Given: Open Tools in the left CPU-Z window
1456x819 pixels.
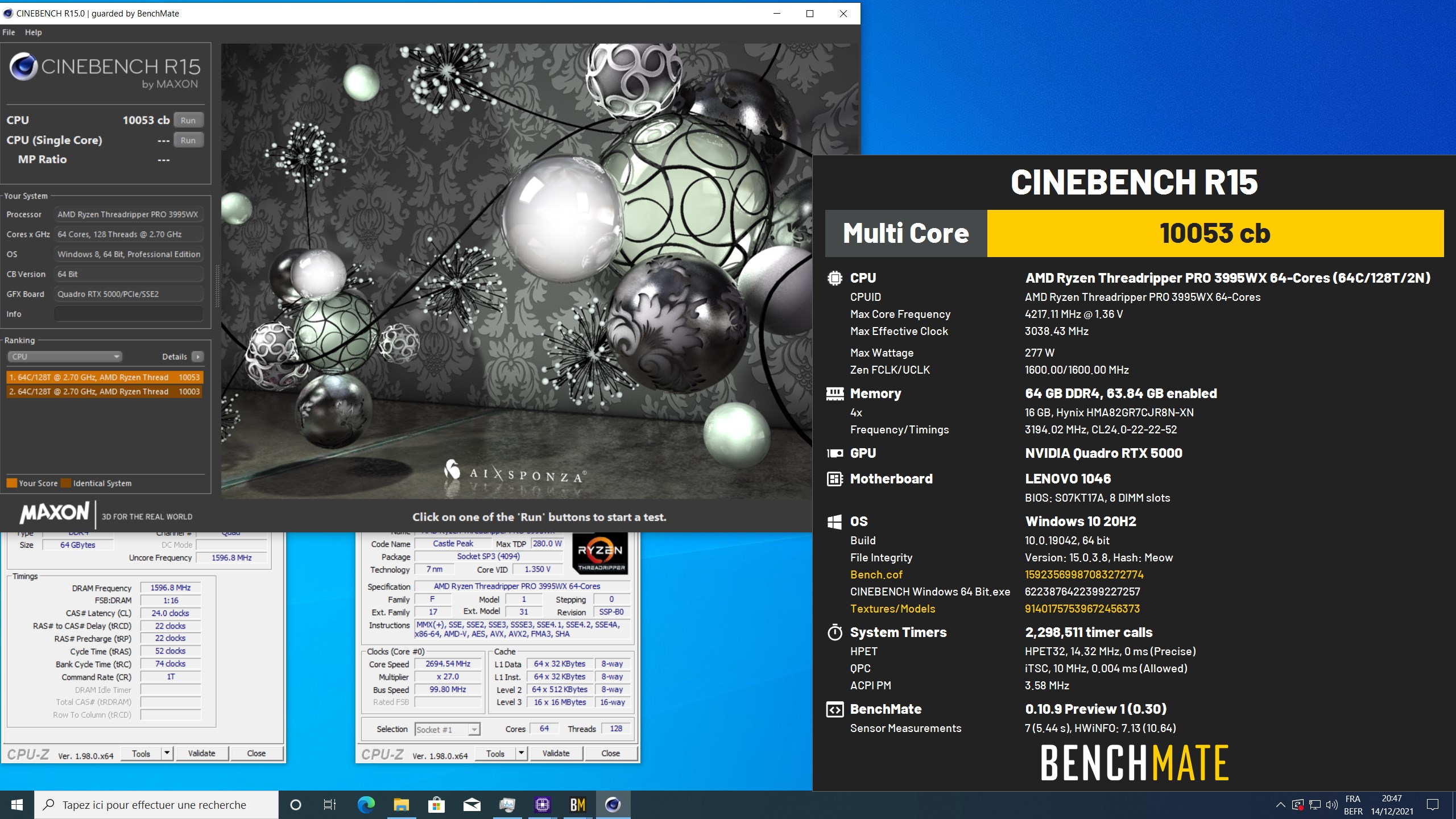Looking at the screenshot, I should point(141,754).
